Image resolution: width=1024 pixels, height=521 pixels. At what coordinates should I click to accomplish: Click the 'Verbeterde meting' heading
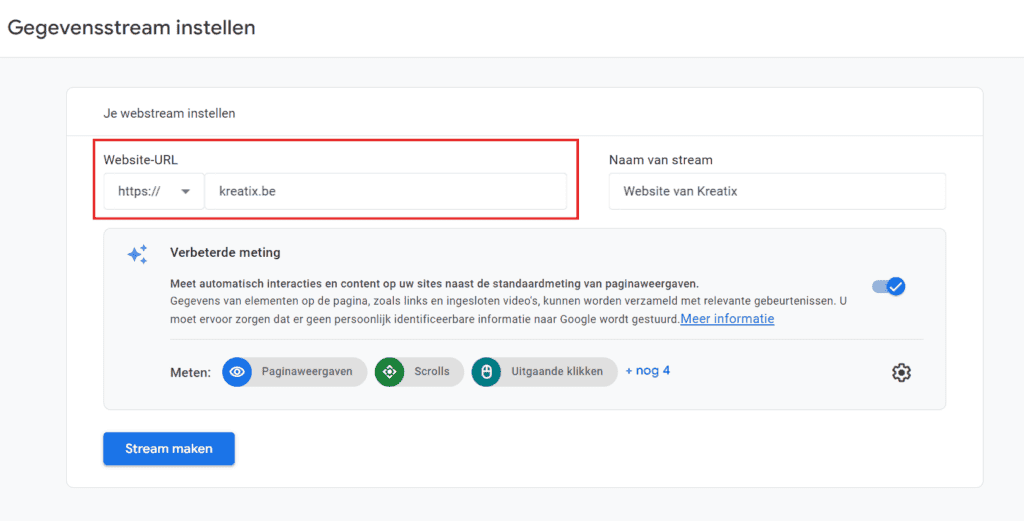[225, 253]
